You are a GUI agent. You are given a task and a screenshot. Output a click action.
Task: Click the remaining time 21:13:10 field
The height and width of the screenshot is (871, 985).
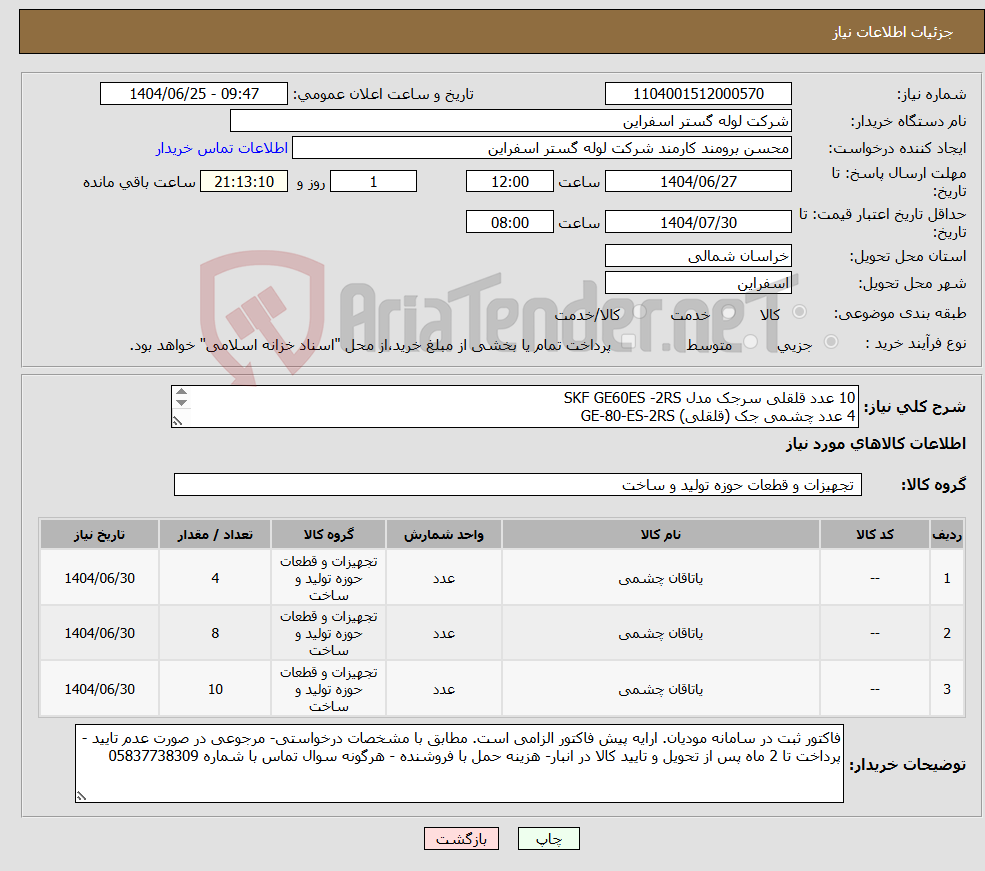click(x=244, y=181)
